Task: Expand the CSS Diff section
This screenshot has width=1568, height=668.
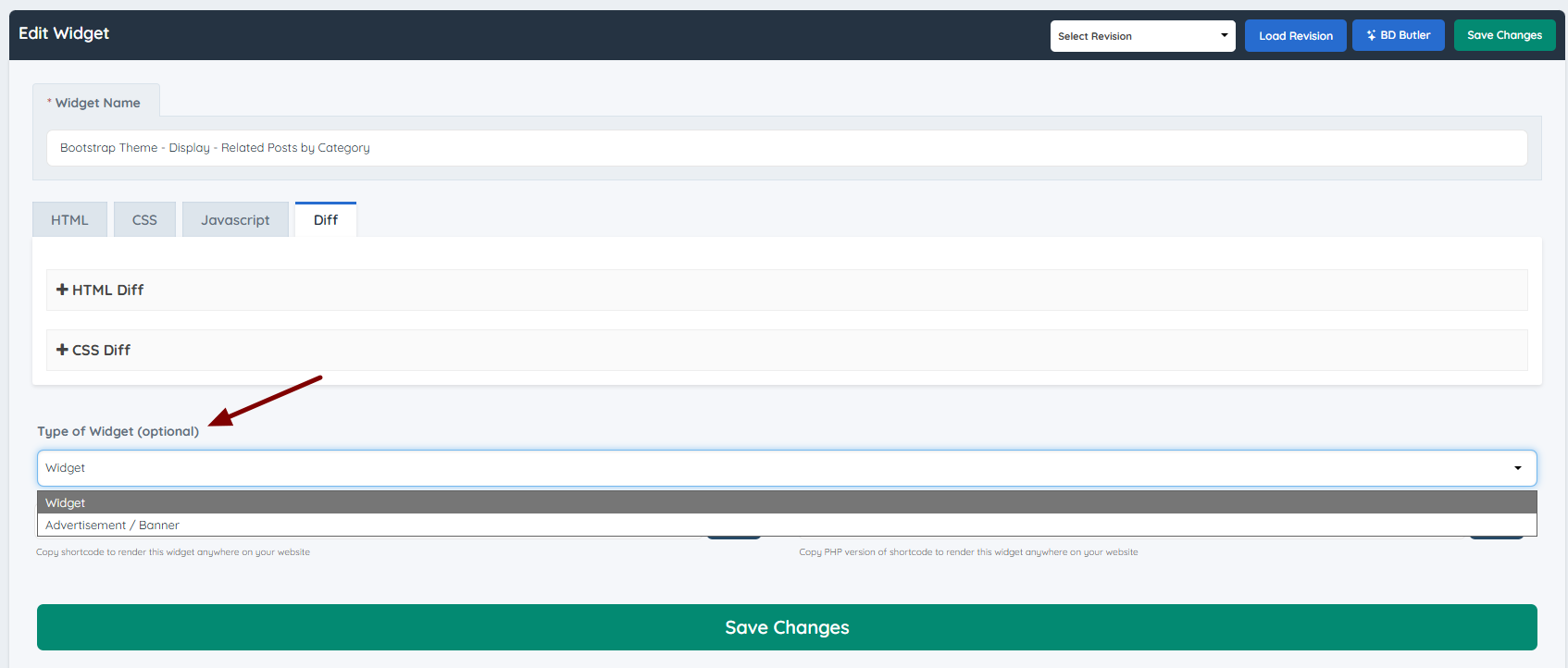Action: tap(787, 350)
